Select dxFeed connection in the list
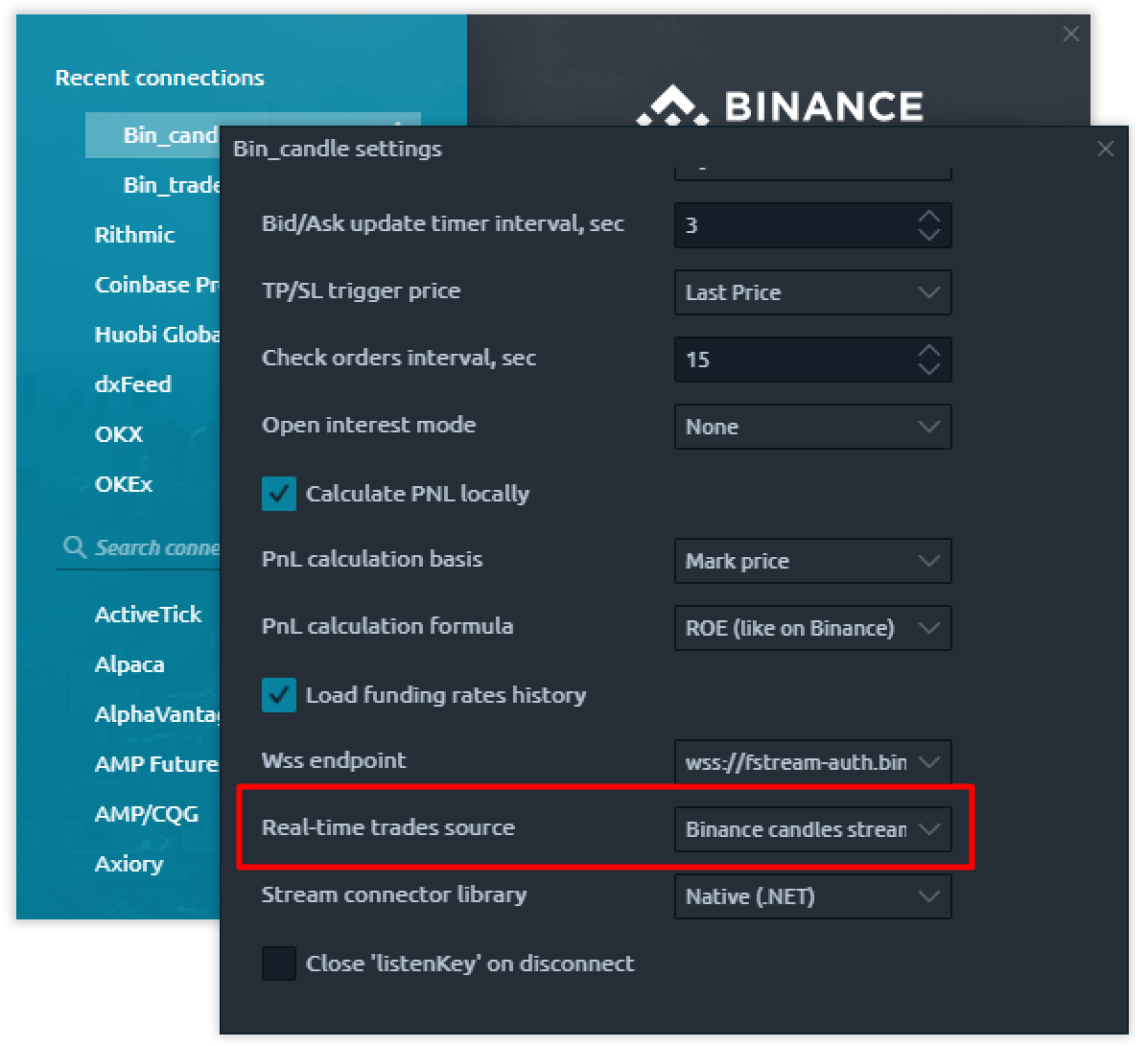This screenshot has width=1148, height=1046. pos(133,384)
